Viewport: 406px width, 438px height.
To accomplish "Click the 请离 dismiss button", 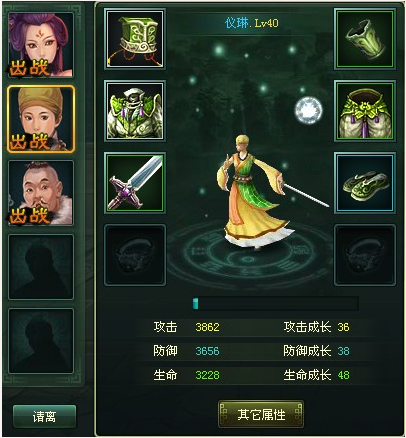I will (44, 417).
